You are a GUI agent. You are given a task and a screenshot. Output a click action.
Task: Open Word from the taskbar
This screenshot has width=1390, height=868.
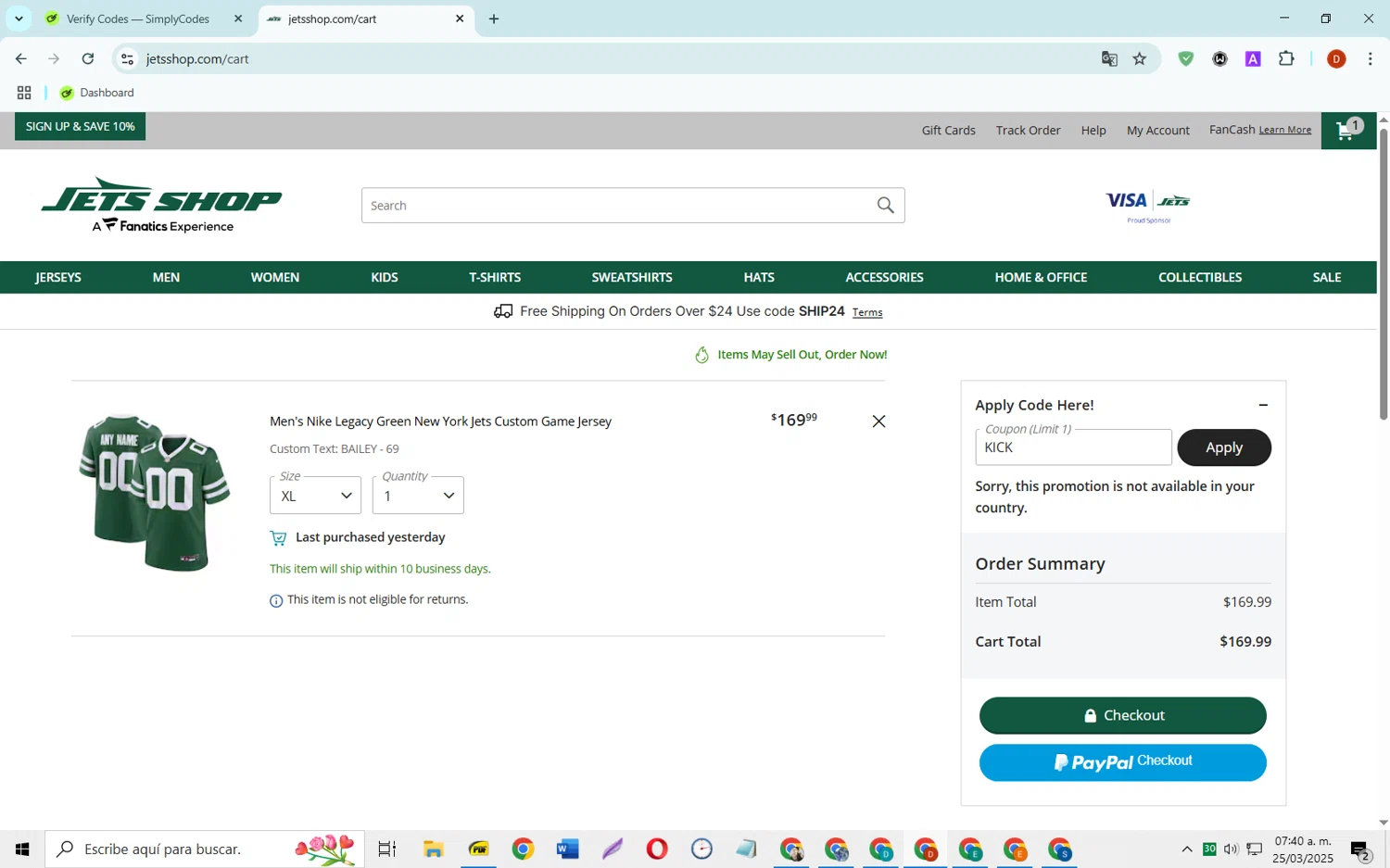[x=567, y=849]
